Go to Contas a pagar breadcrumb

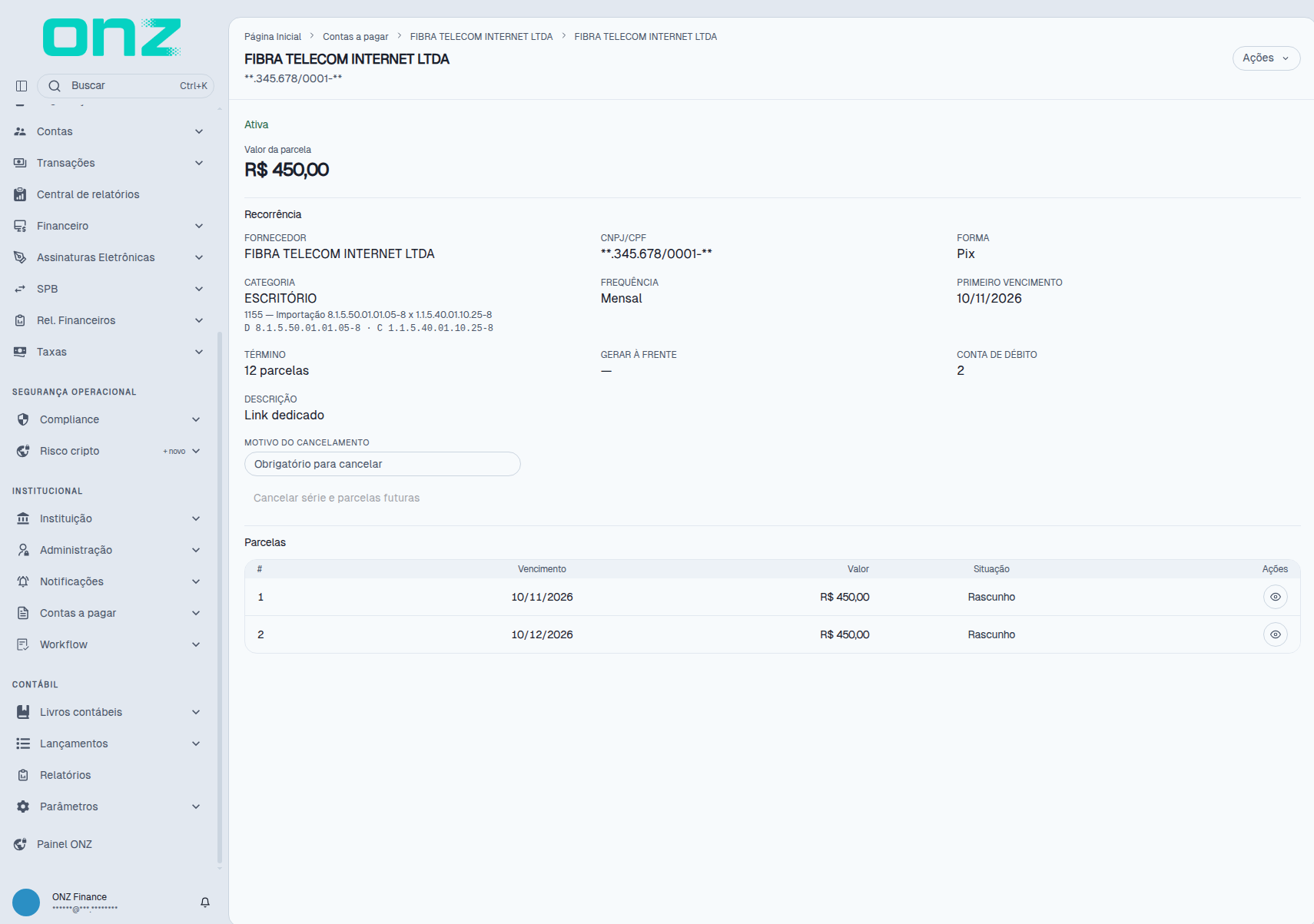click(x=356, y=37)
